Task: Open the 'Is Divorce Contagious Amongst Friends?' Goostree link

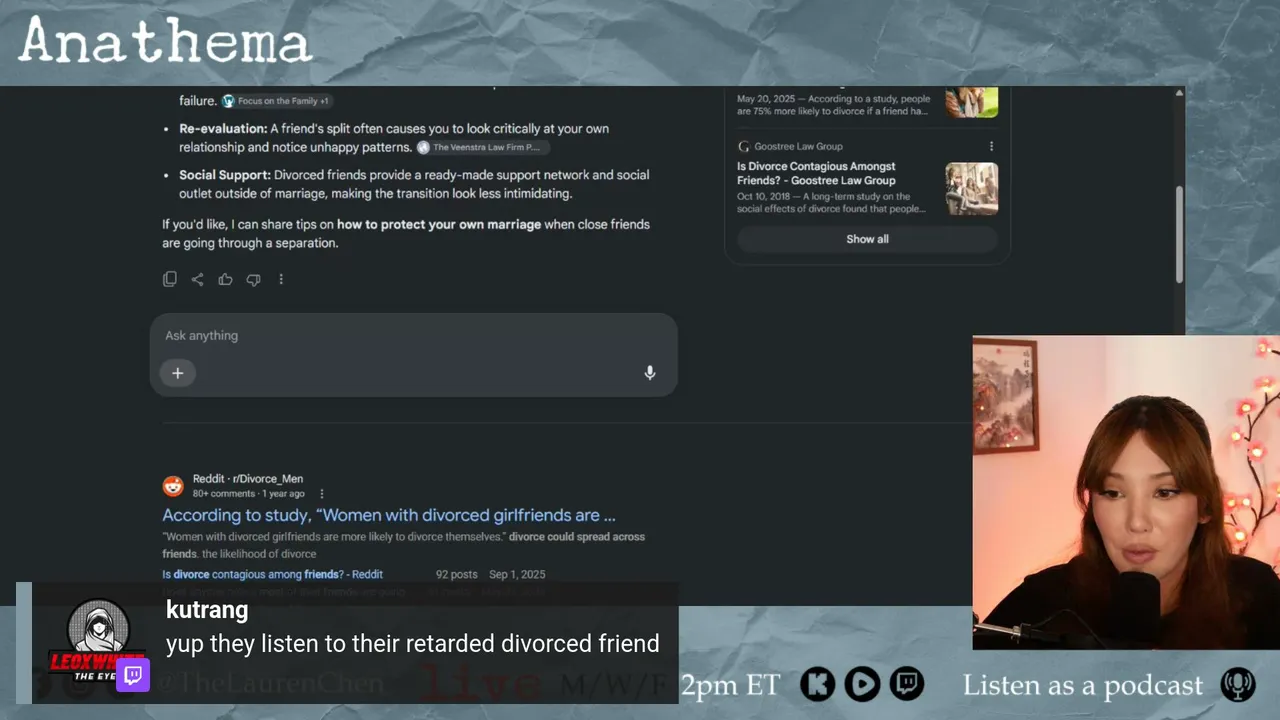Action: 816,173
